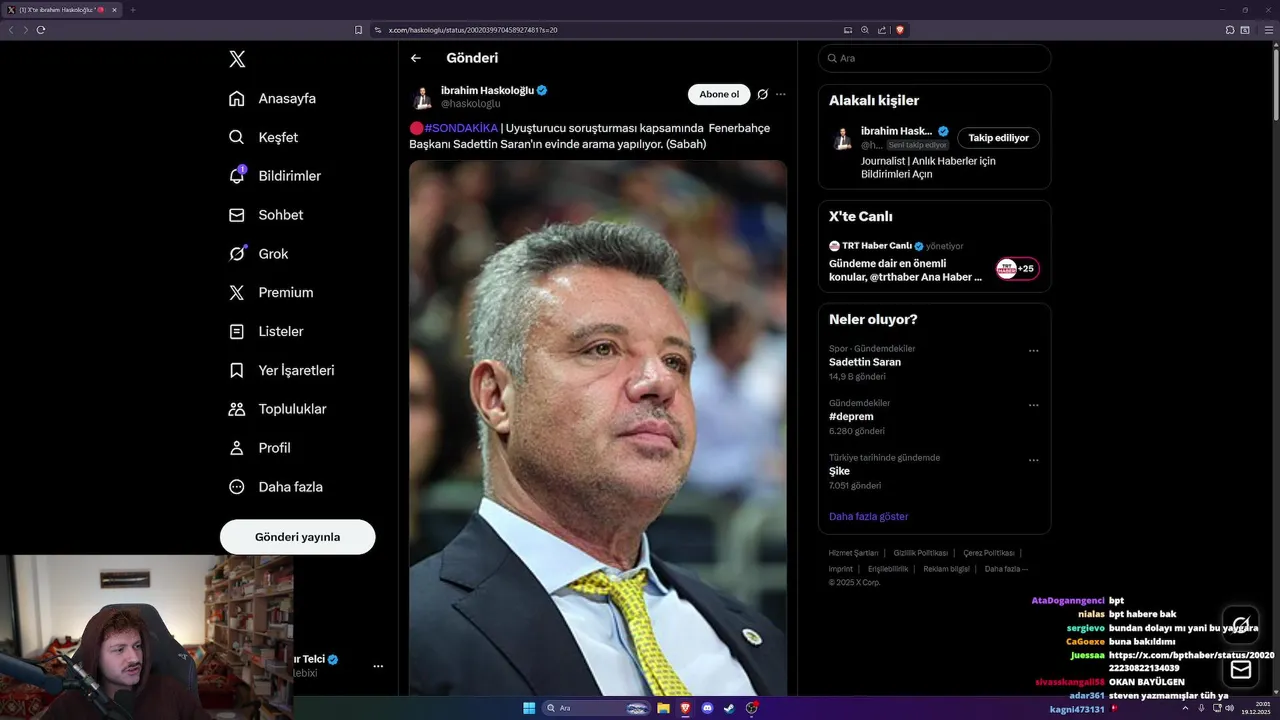Screen dimensions: 1280x720
Task: Open more options for Şike trend
Action: [1033, 460]
